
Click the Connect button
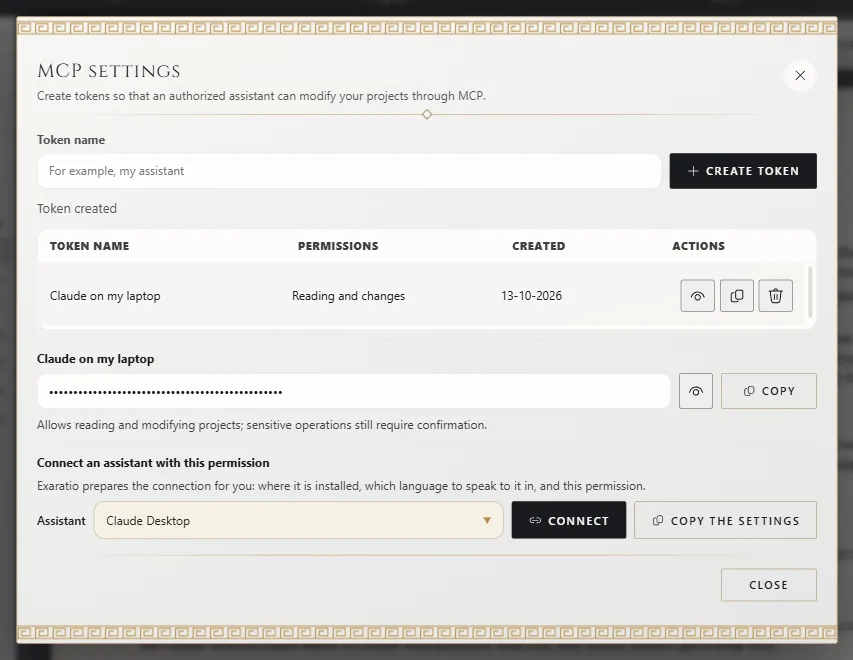pos(569,520)
